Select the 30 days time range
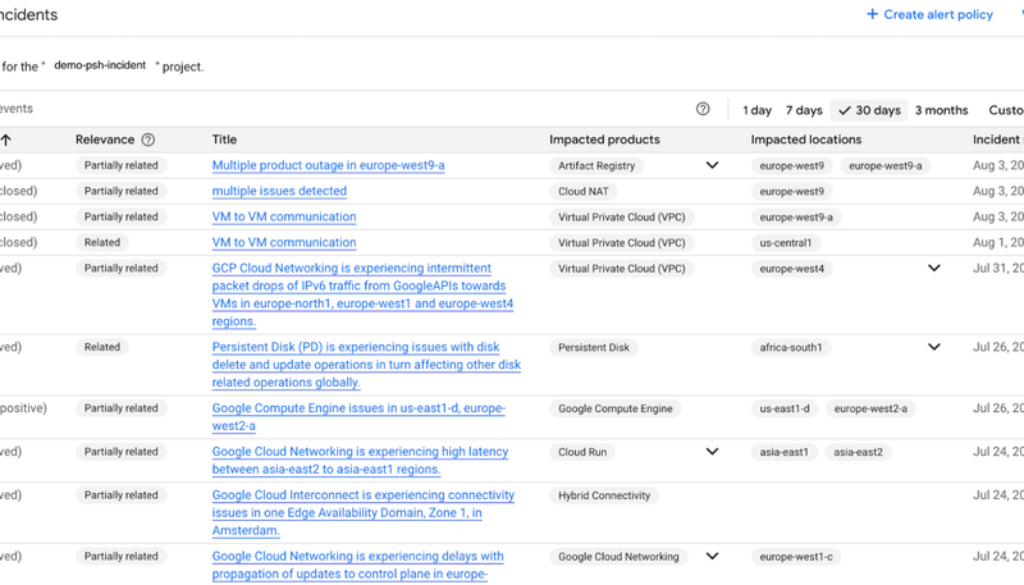Screen dimensions: 1024x585 tap(869, 110)
